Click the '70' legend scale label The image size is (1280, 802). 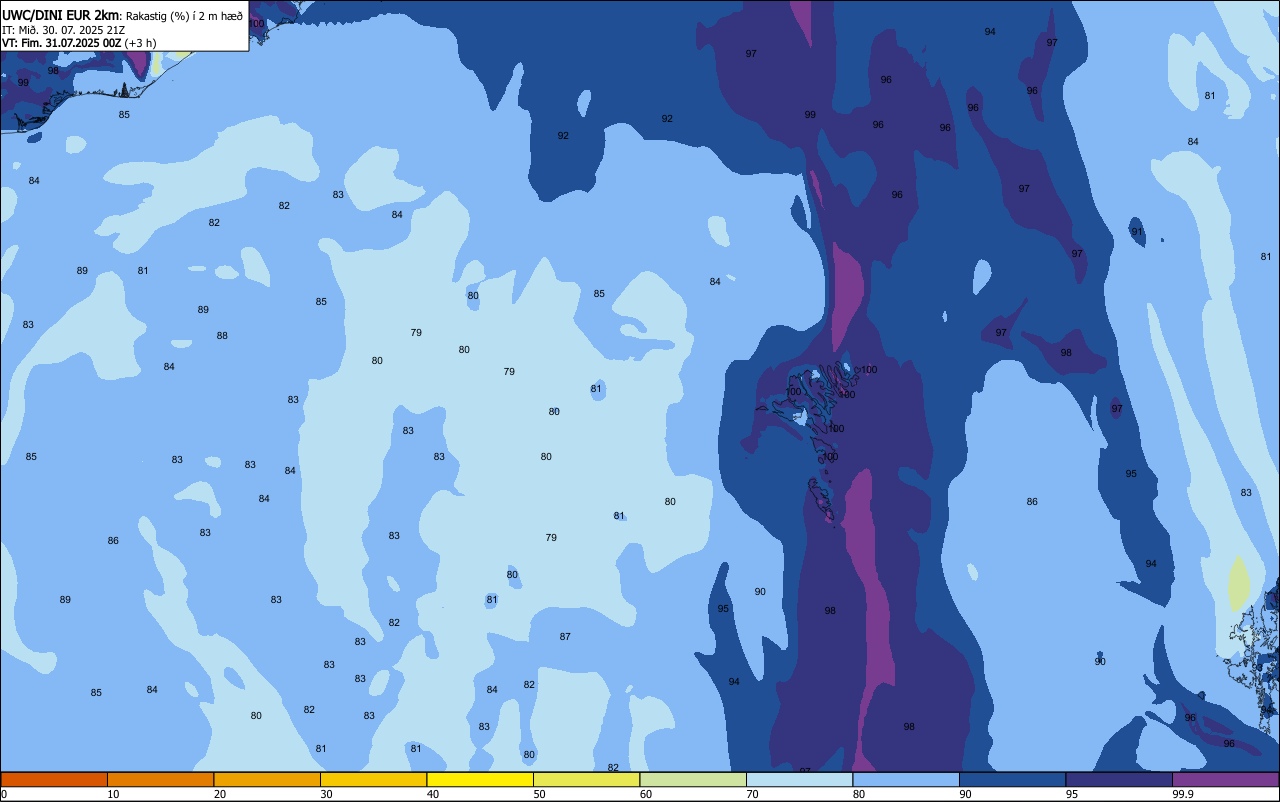coord(752,794)
